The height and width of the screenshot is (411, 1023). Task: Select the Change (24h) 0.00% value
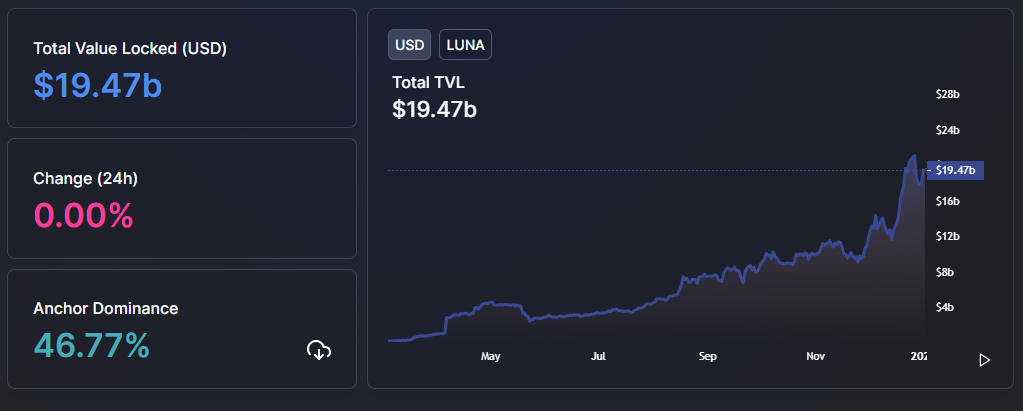click(x=84, y=215)
